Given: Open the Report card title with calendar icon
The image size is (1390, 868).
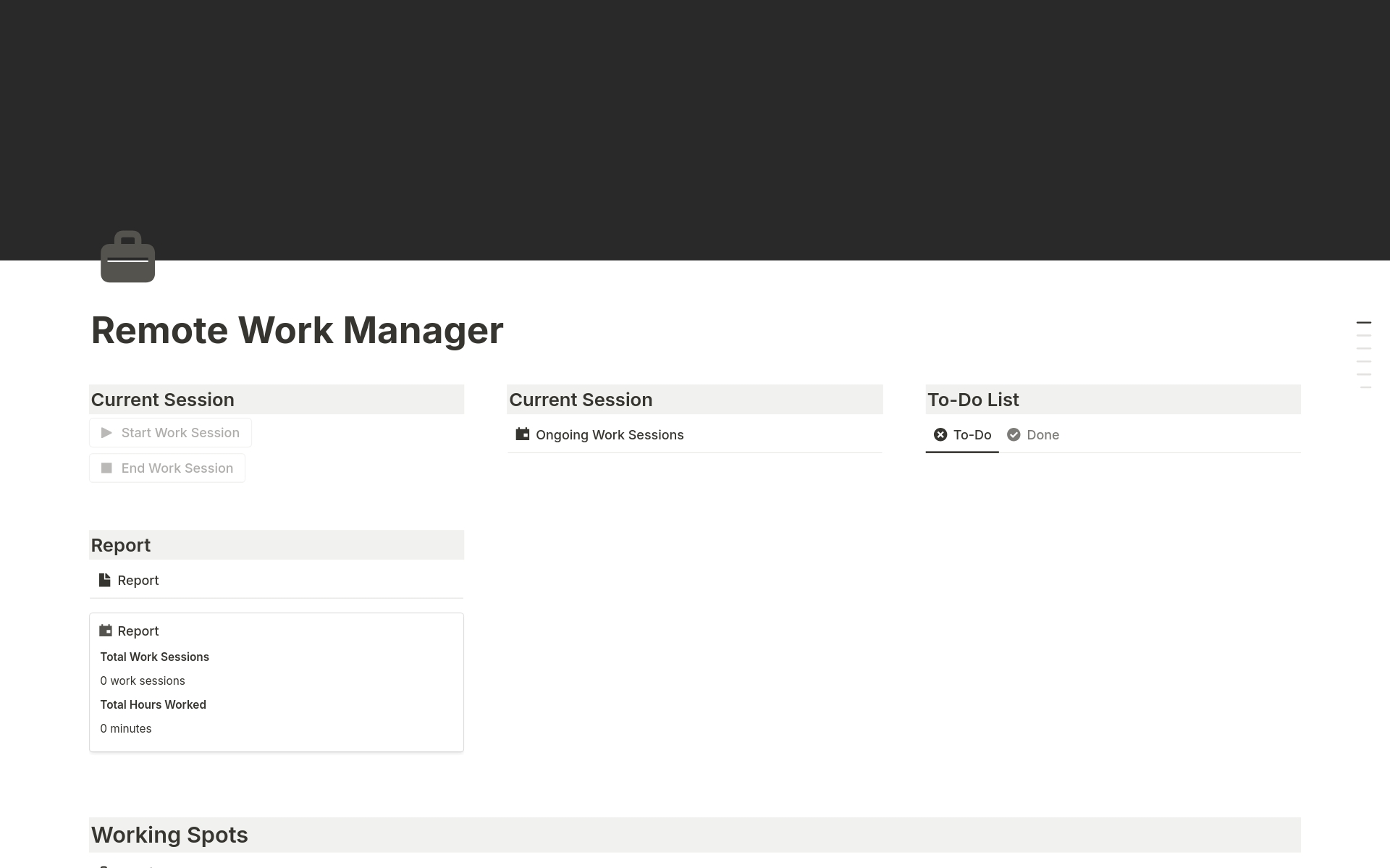Looking at the screenshot, I should [138, 631].
